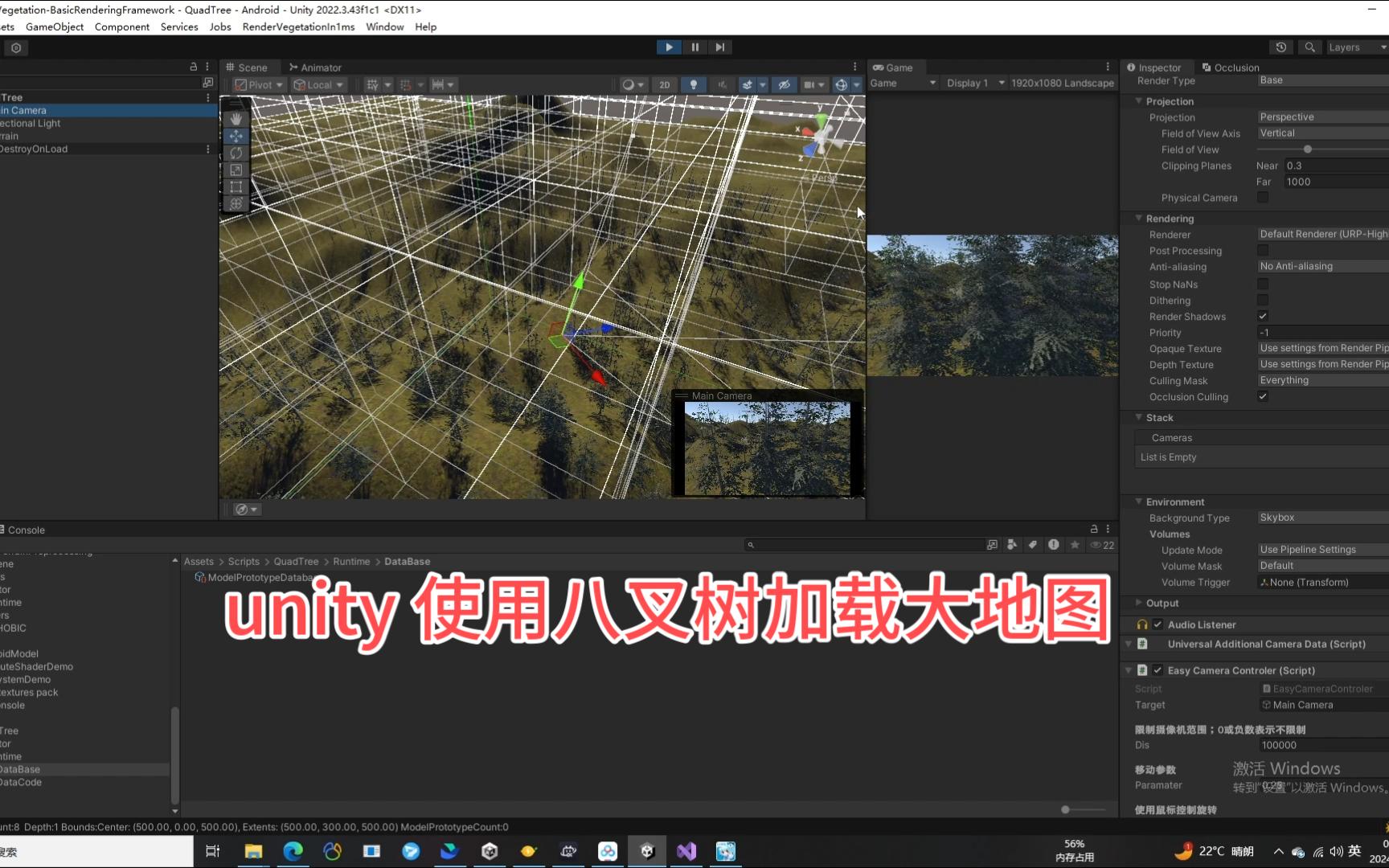The height and width of the screenshot is (868, 1389).
Task: Click the Step frame button
Action: [720, 47]
